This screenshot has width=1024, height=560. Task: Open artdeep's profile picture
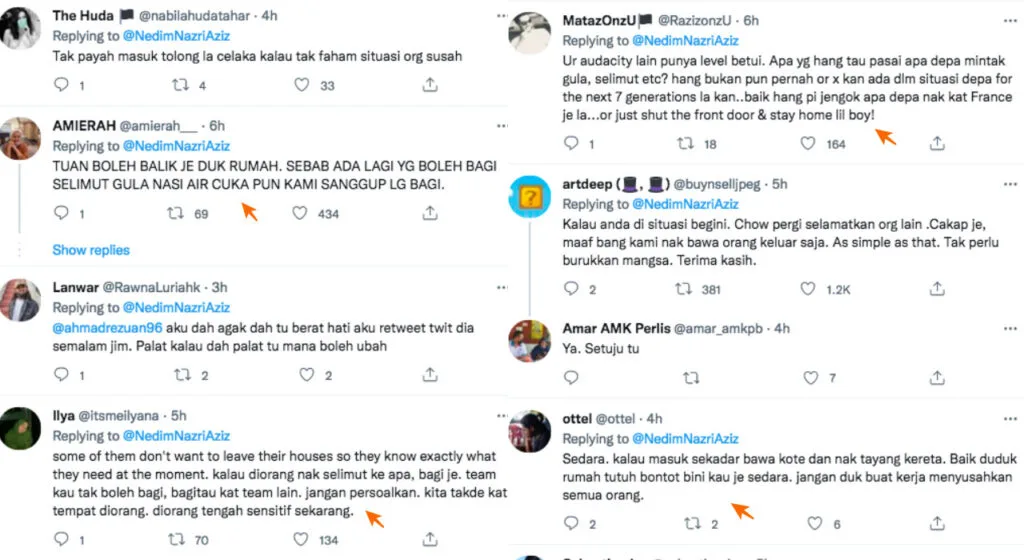530,195
